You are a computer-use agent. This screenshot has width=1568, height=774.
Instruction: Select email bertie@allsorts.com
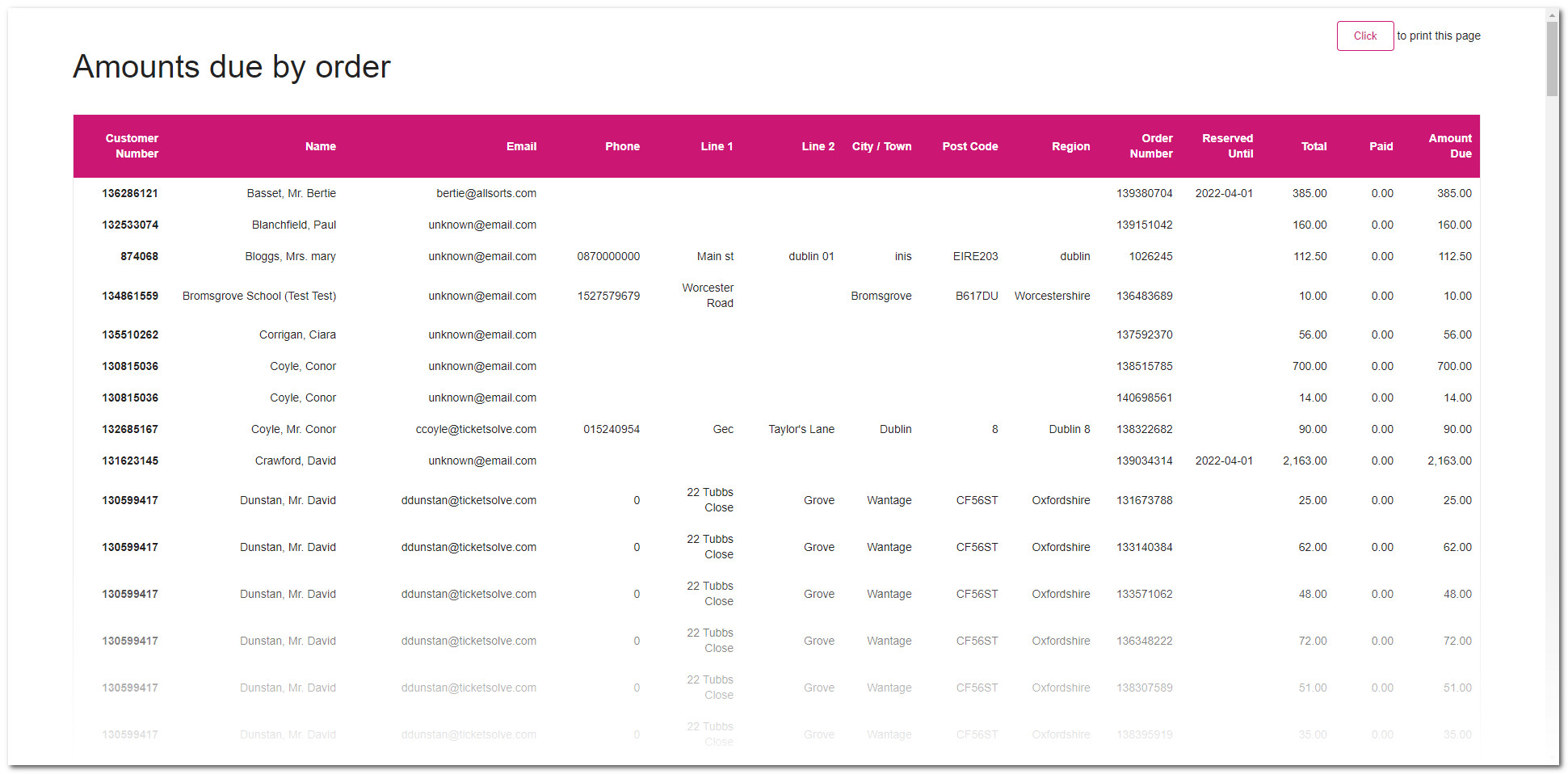485,193
